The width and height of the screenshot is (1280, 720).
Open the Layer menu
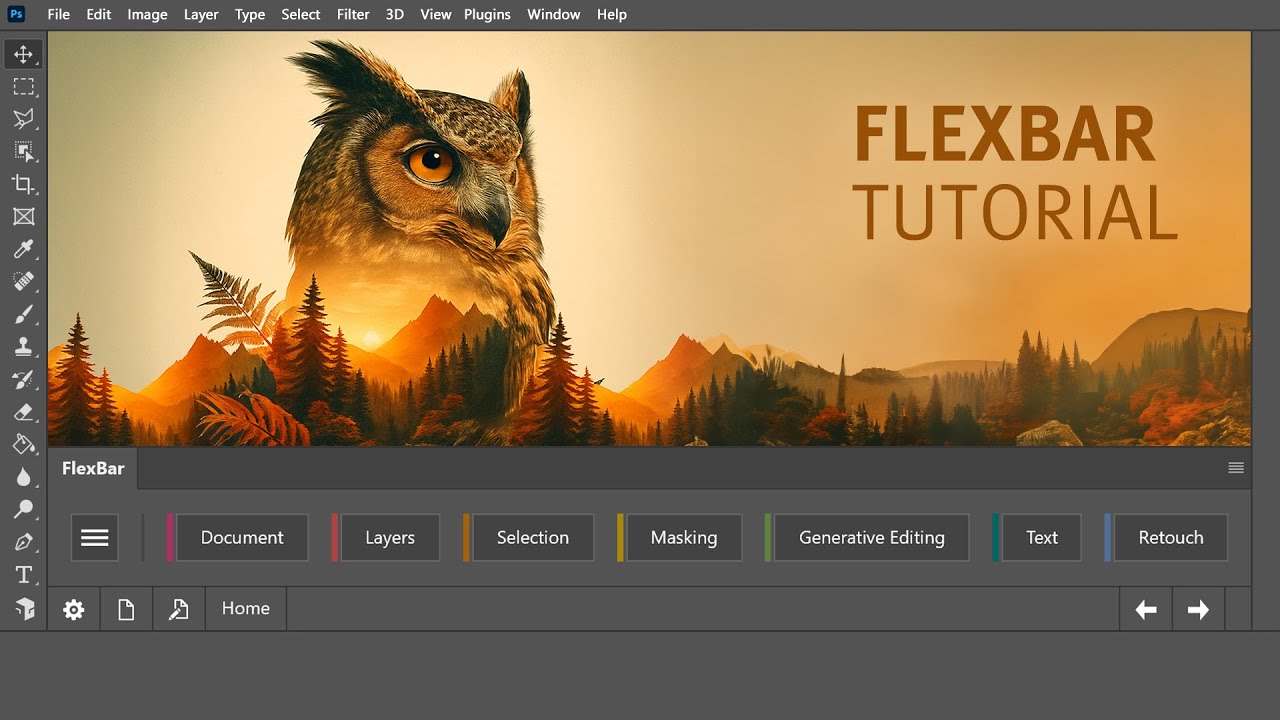click(x=201, y=14)
